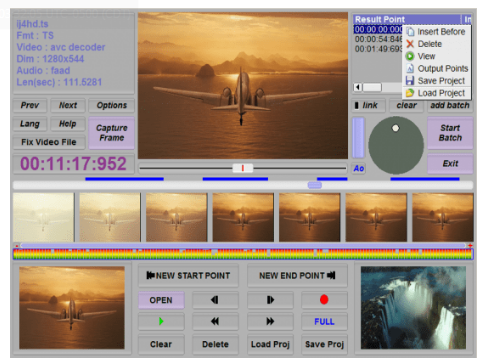Click the Exit button
Screen dimensions: 484x361
click(x=450, y=164)
